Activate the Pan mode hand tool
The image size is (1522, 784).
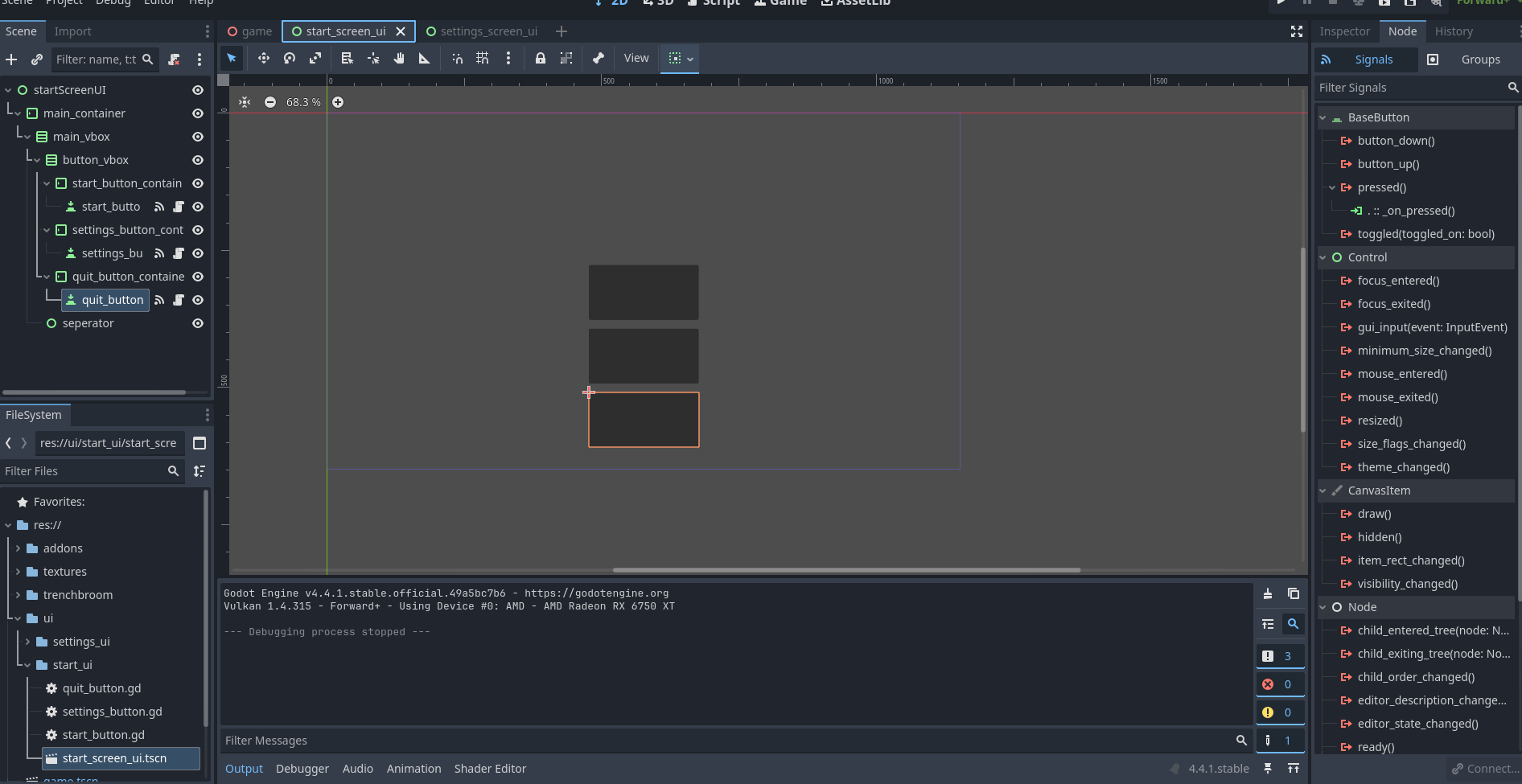399,58
